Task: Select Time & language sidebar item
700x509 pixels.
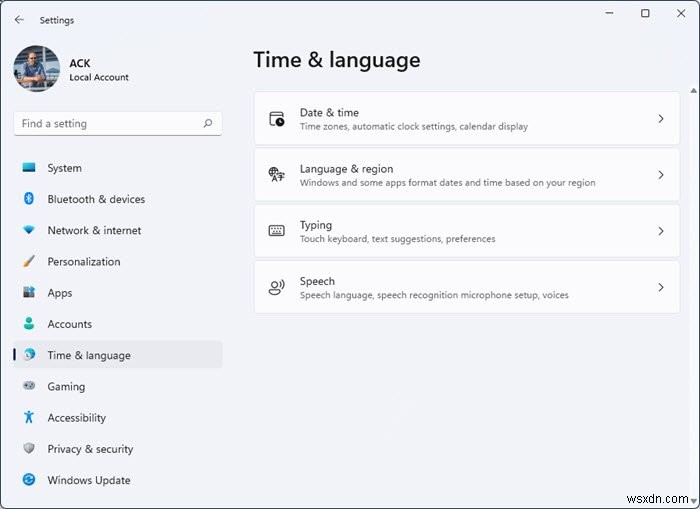Action: point(118,355)
